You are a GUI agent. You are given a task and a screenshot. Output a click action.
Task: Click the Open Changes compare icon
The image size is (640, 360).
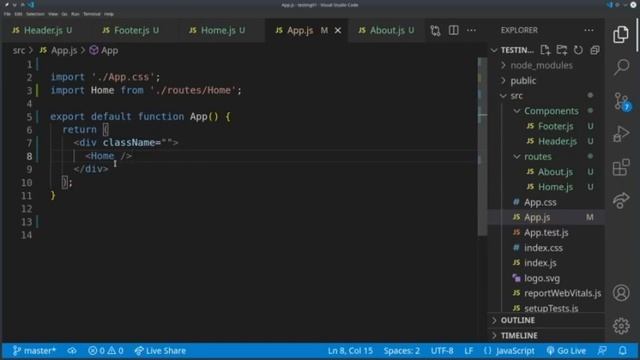(435, 30)
